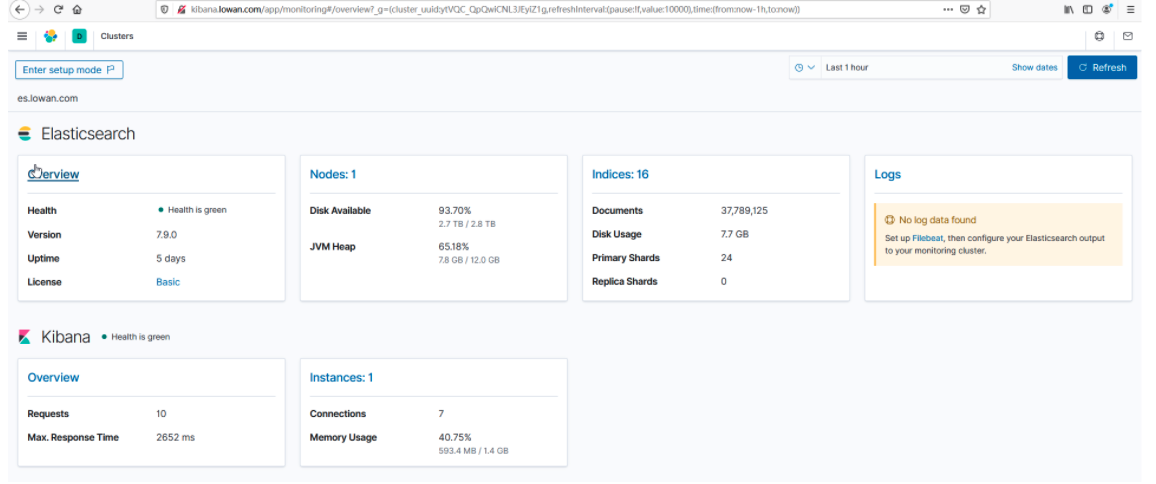The height and width of the screenshot is (484, 1156).
Task: Click the browser forward arrow
Action: point(40,10)
